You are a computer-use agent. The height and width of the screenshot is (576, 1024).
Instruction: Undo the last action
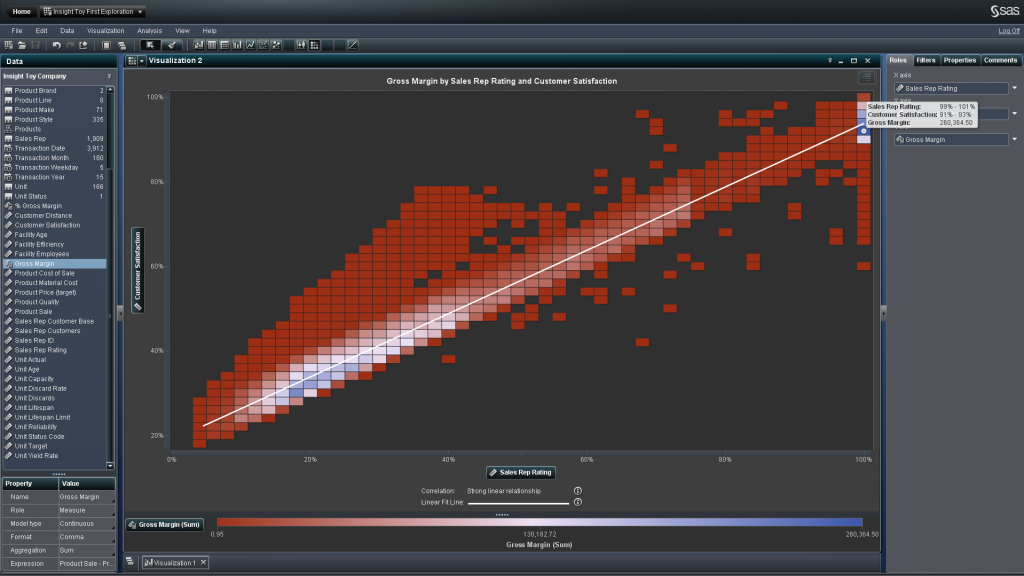[x=57, y=45]
